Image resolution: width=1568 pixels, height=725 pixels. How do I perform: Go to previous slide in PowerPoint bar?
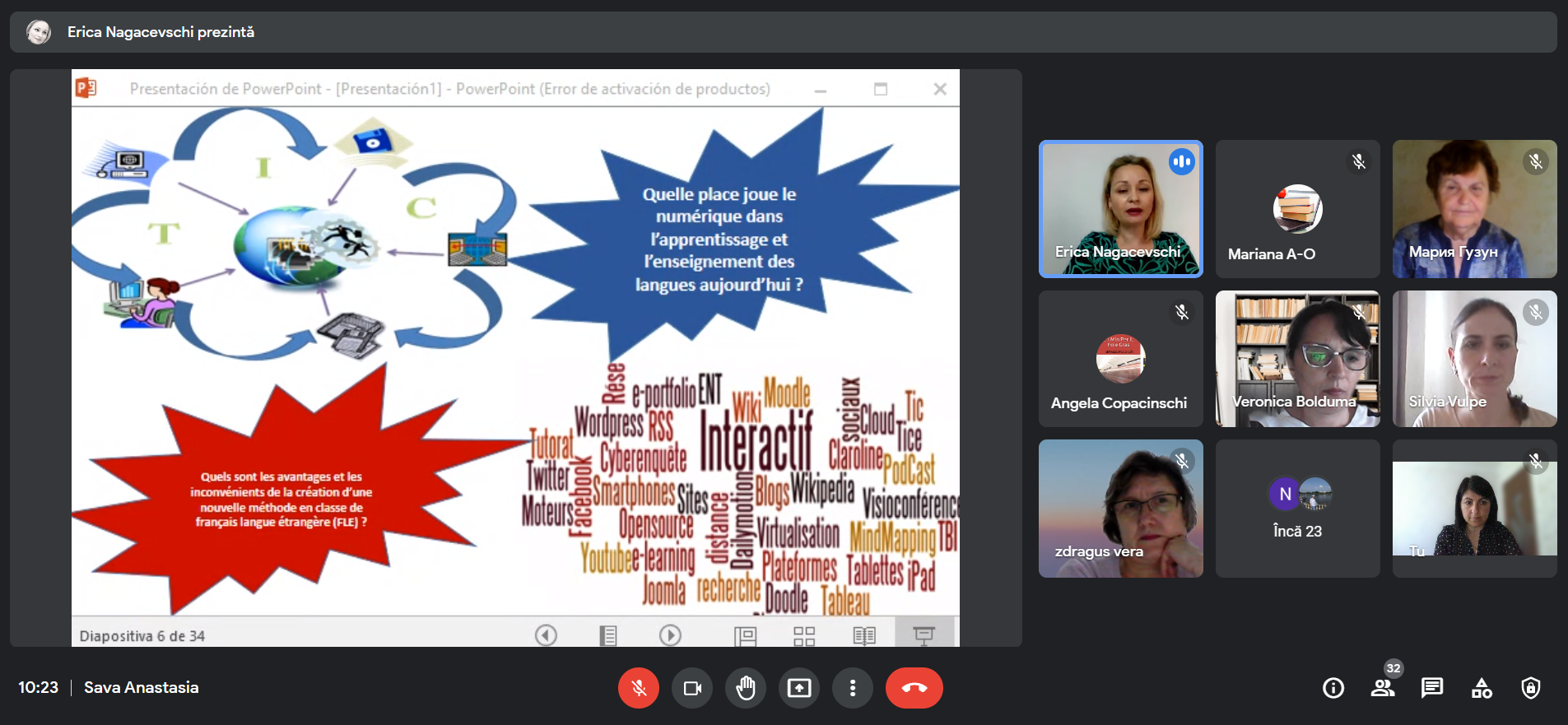click(x=546, y=635)
